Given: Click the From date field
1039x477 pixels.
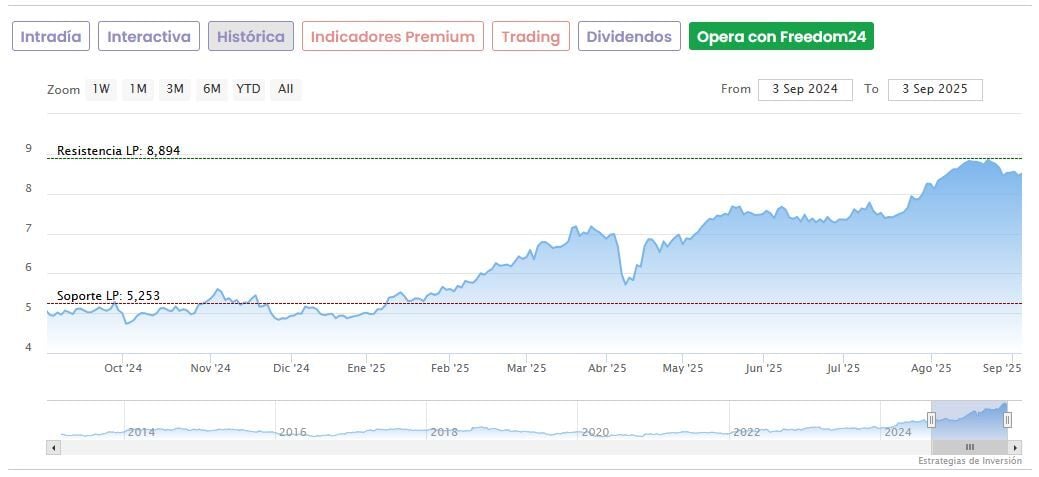Looking at the screenshot, I should coord(805,89).
